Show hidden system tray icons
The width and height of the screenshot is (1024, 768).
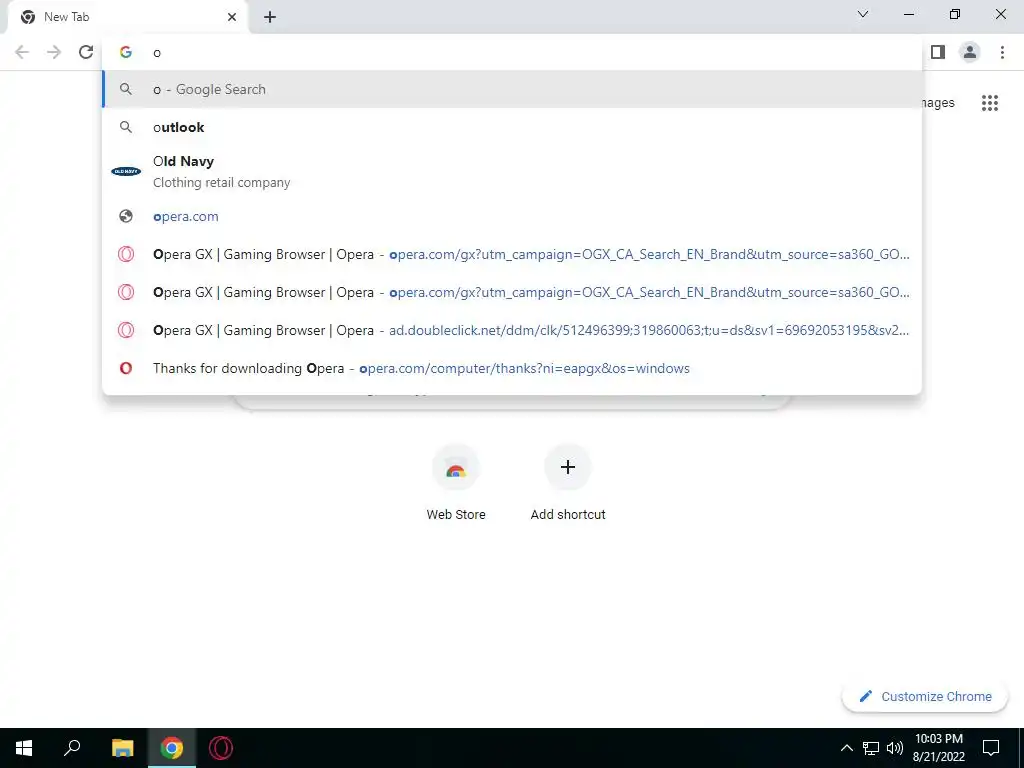point(846,748)
